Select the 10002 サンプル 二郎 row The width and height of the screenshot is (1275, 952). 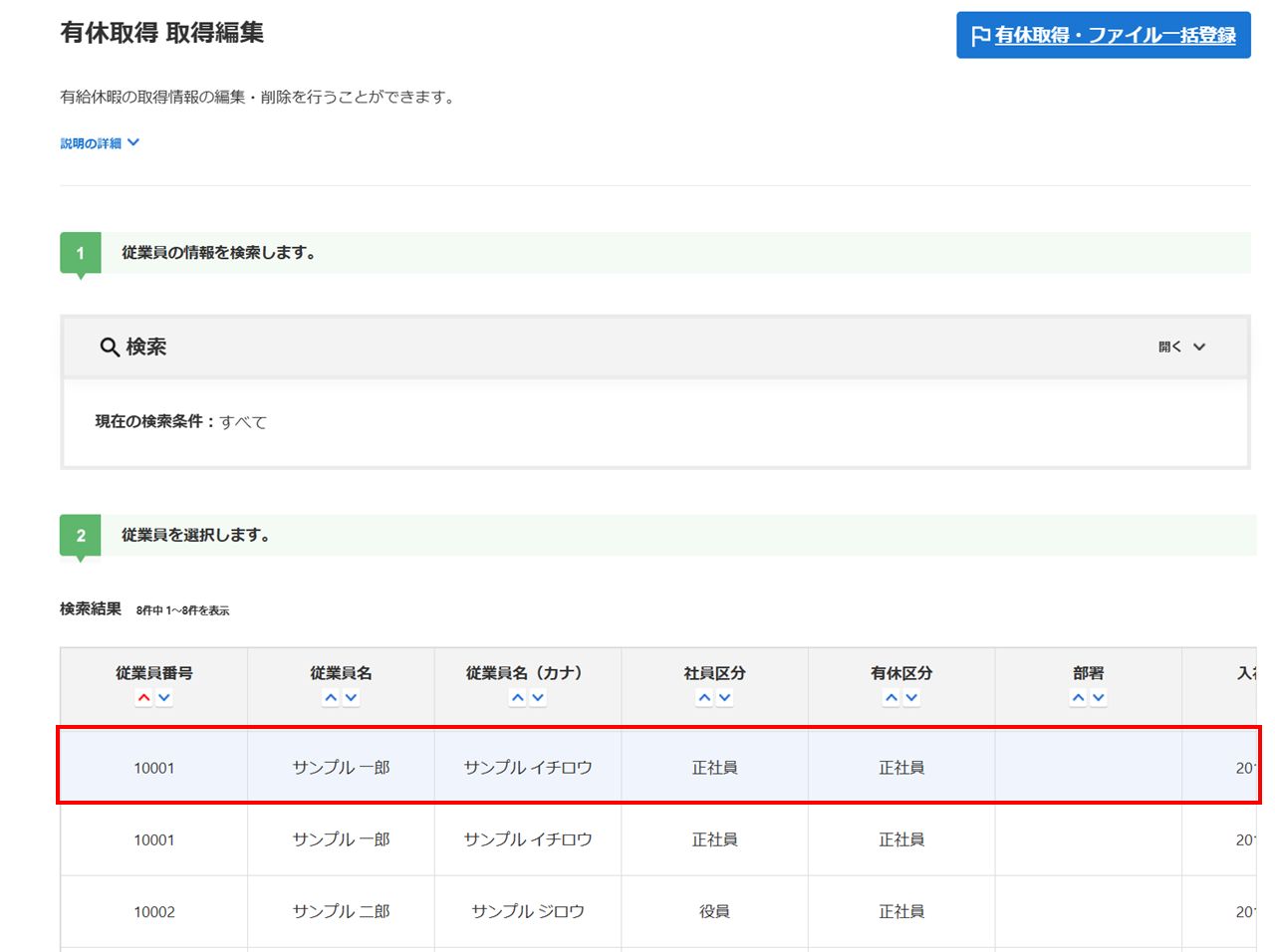pyautogui.click(x=528, y=911)
